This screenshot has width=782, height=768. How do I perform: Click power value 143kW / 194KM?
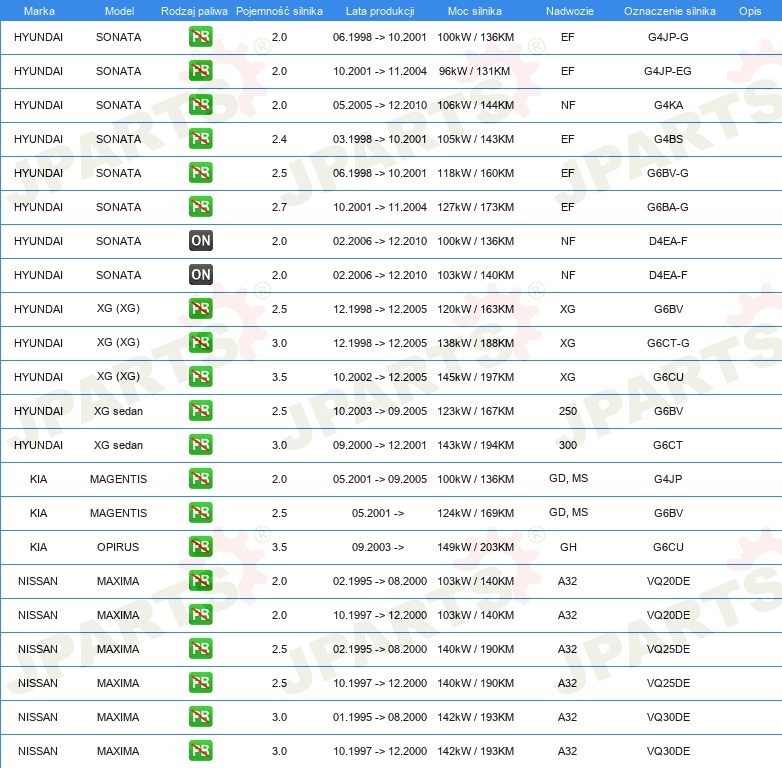point(475,445)
